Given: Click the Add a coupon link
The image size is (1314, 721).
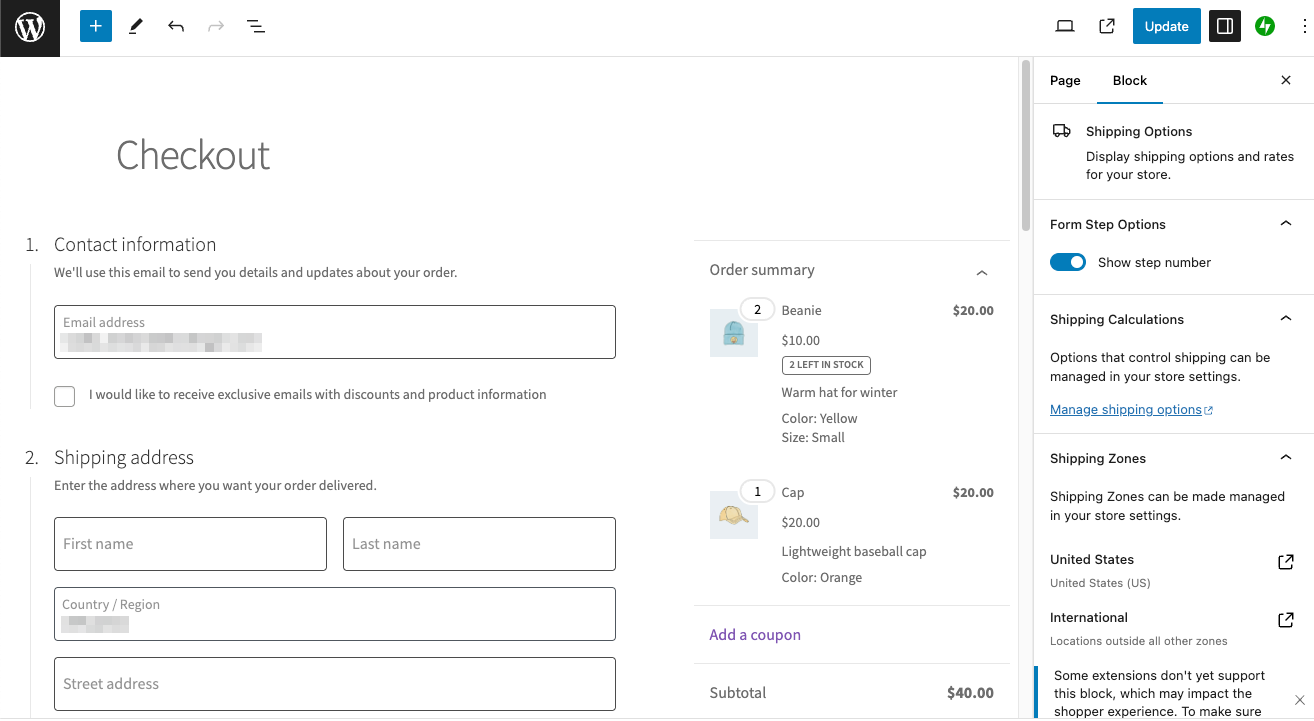Looking at the screenshot, I should (x=755, y=634).
